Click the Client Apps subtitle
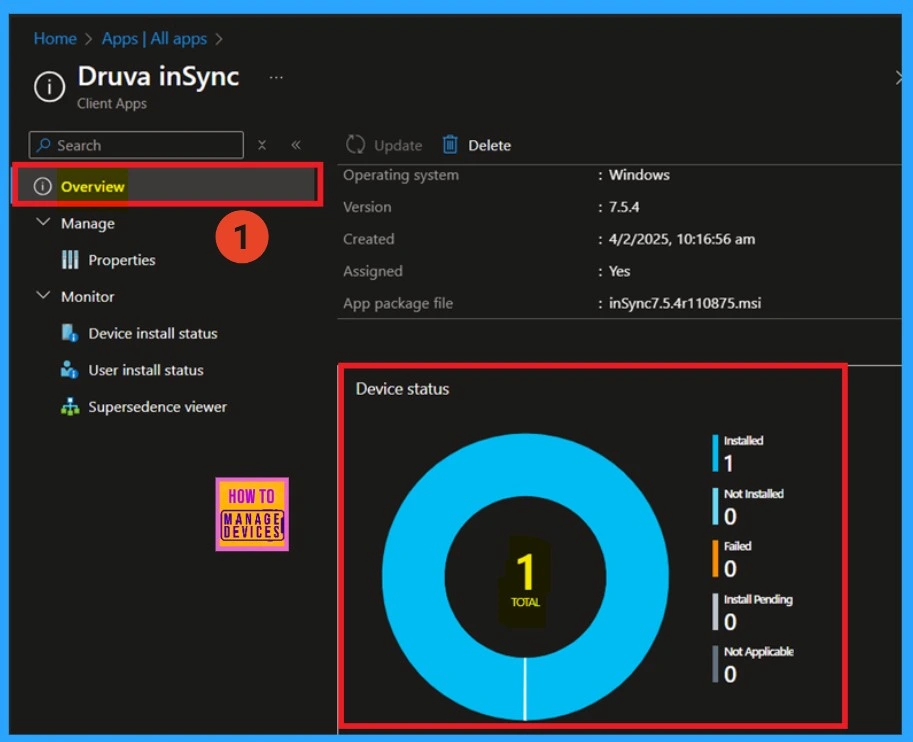This screenshot has width=913, height=742. (112, 104)
